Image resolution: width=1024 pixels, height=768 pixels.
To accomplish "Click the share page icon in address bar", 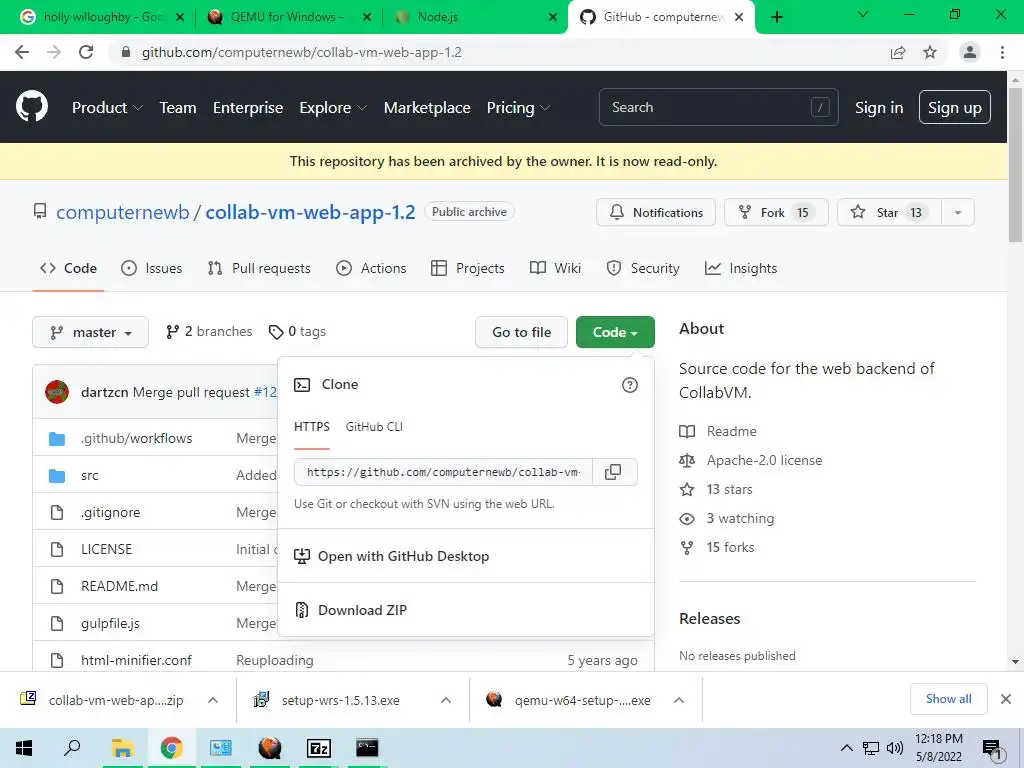I will 898,52.
